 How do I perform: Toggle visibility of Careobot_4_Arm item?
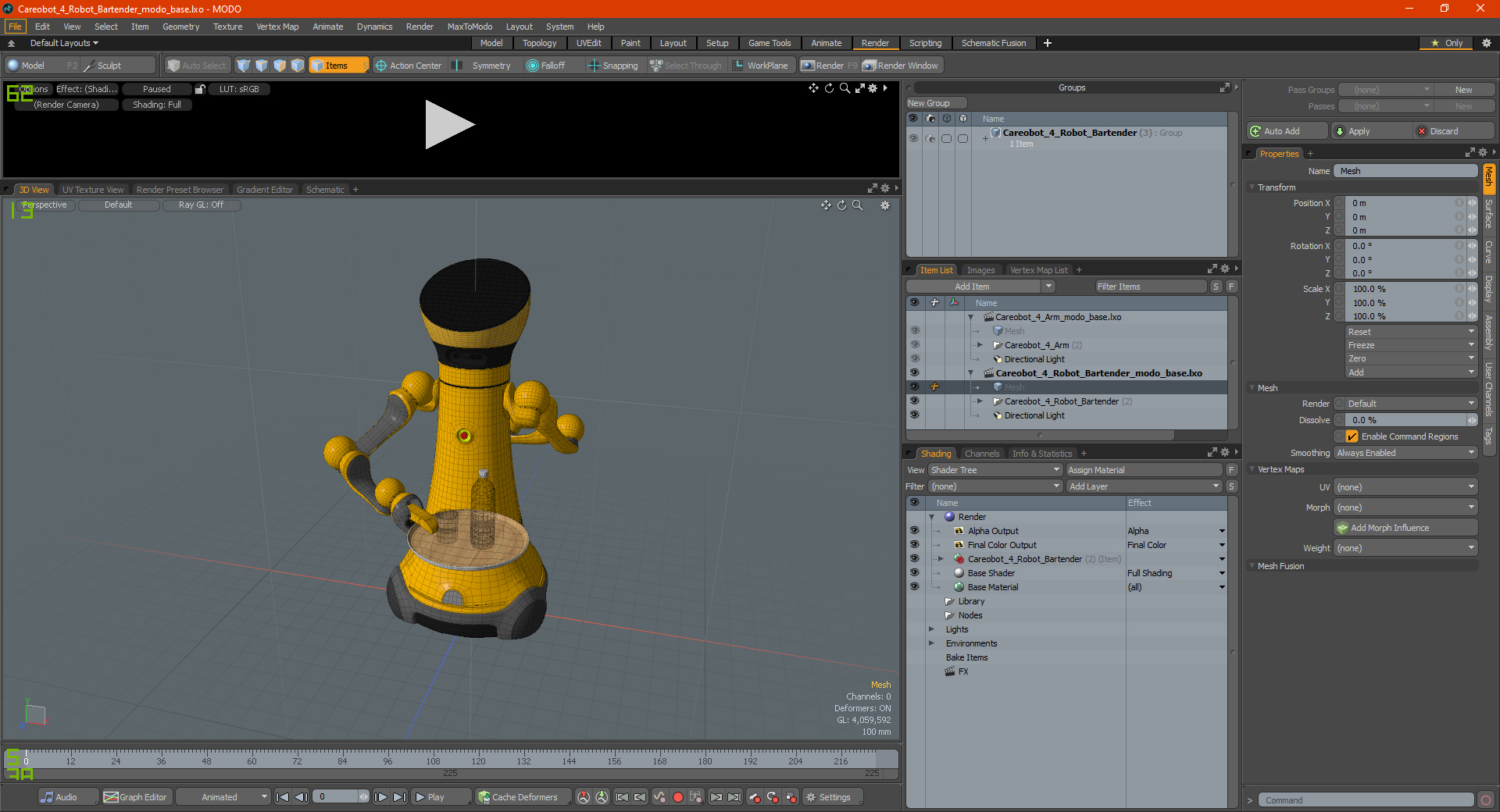pos(914,345)
